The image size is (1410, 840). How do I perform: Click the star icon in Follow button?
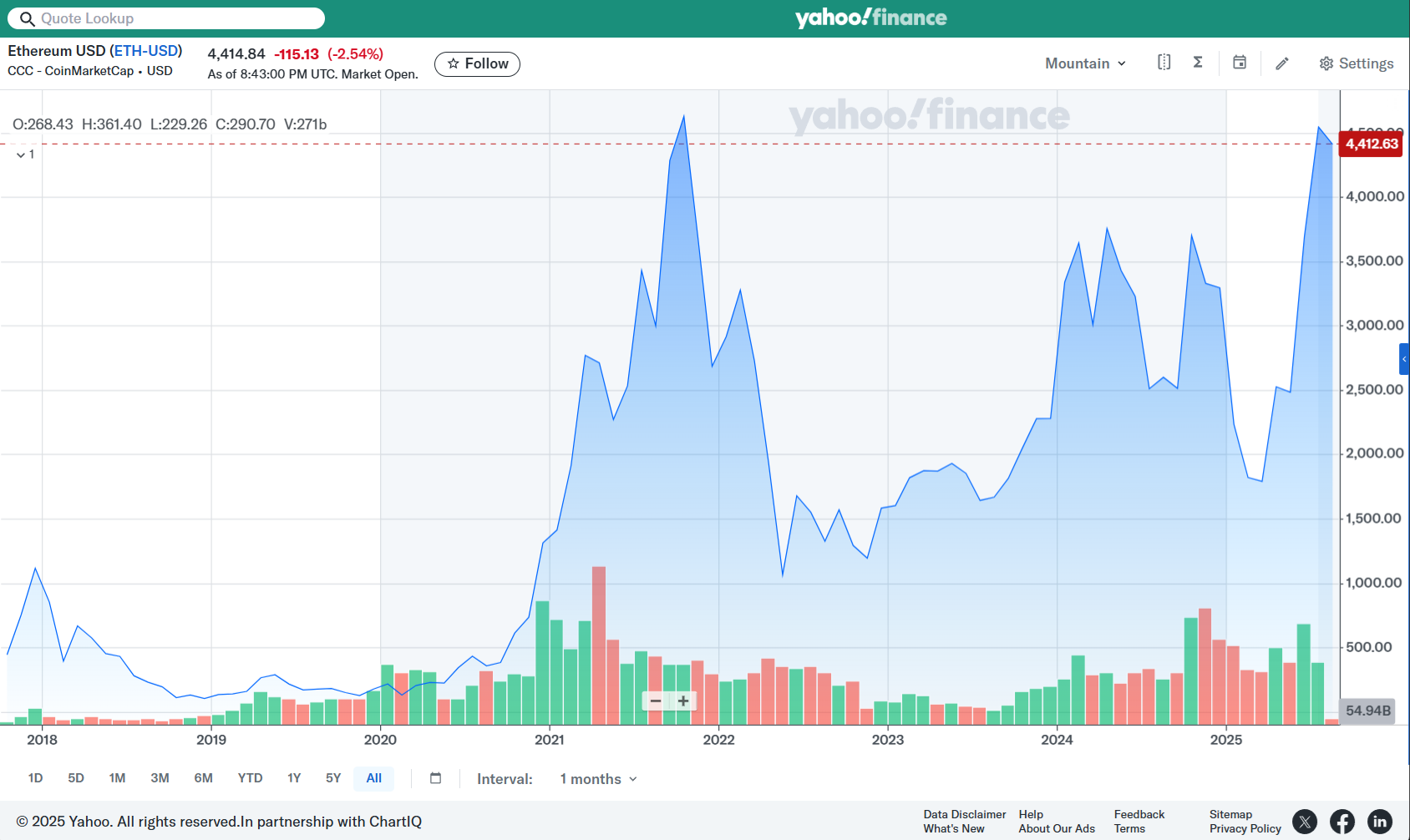pyautogui.click(x=453, y=63)
